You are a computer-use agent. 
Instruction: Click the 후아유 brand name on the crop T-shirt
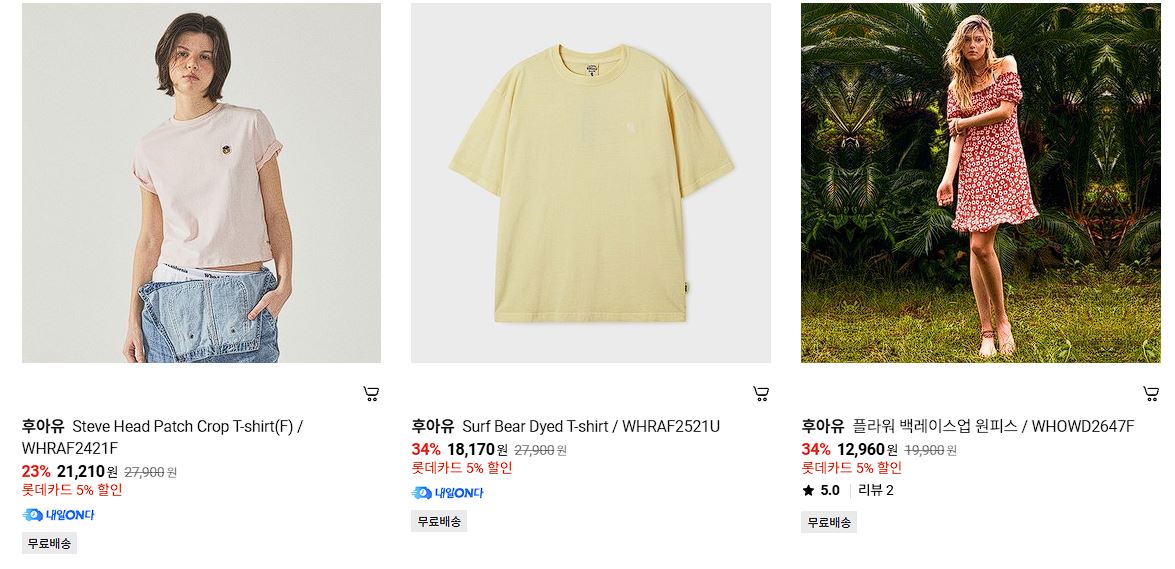point(43,427)
